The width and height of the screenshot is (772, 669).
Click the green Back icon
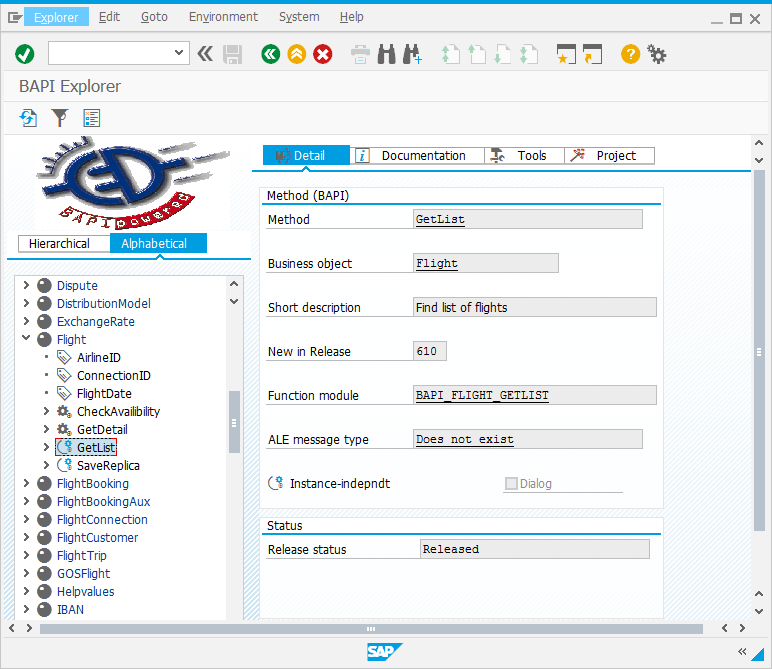pos(270,54)
